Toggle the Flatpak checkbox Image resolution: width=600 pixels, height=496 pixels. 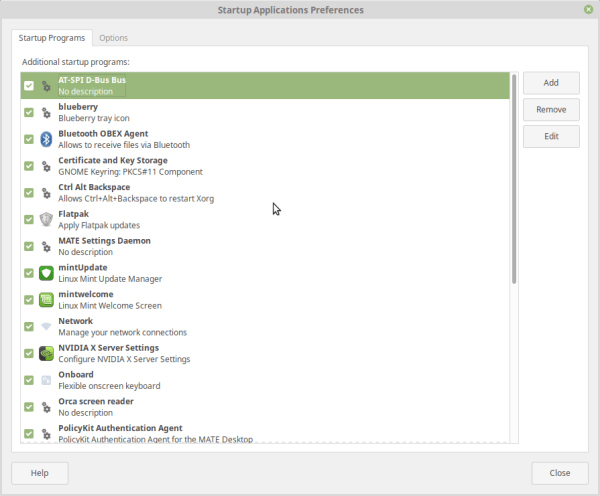[x=29, y=220]
